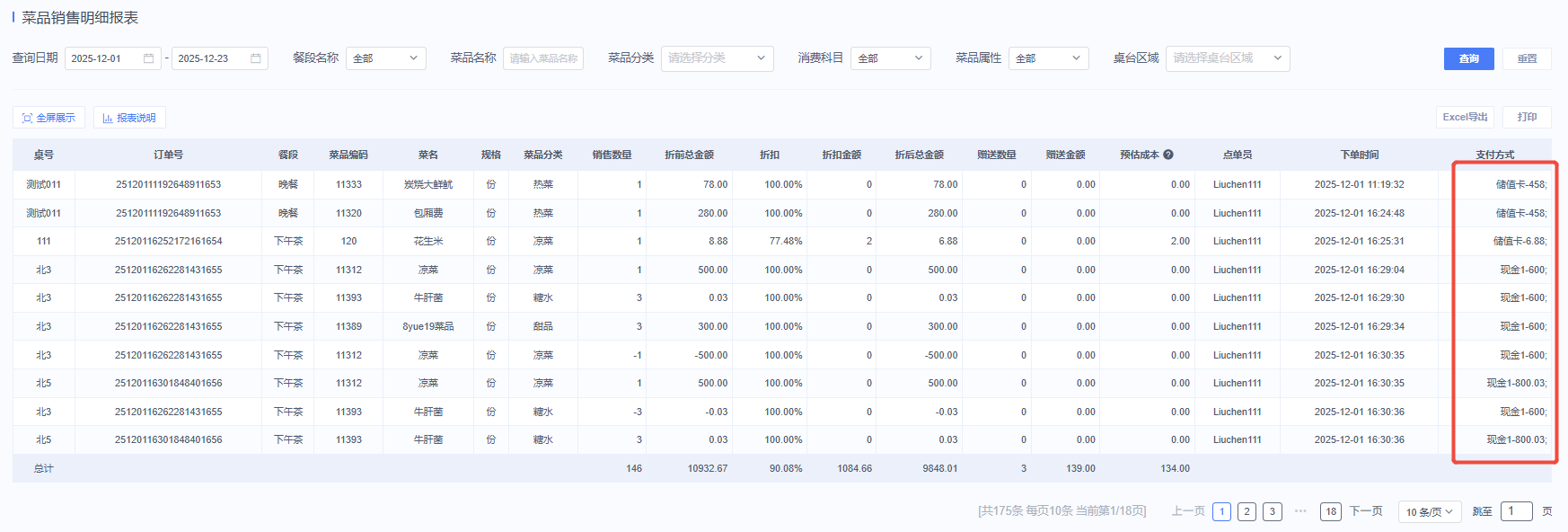Click the Excel导出 button
This screenshot has height=532, width=1568.
coord(1465,117)
